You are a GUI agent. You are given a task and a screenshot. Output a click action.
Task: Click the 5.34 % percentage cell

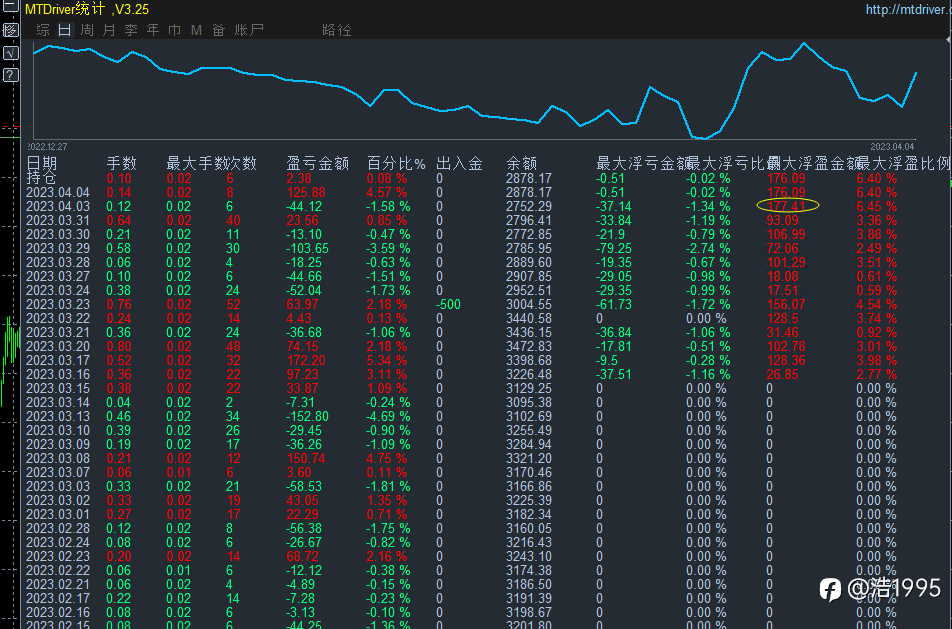(387, 360)
